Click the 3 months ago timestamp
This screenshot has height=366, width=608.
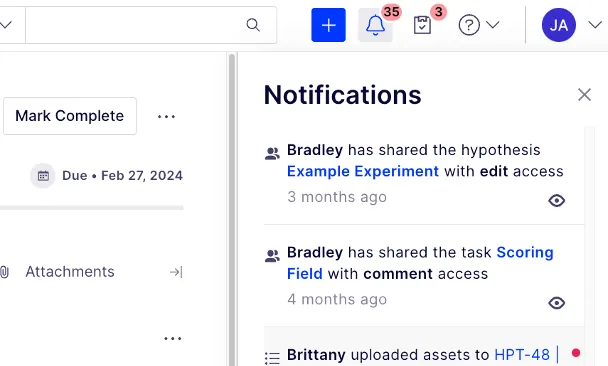337,197
